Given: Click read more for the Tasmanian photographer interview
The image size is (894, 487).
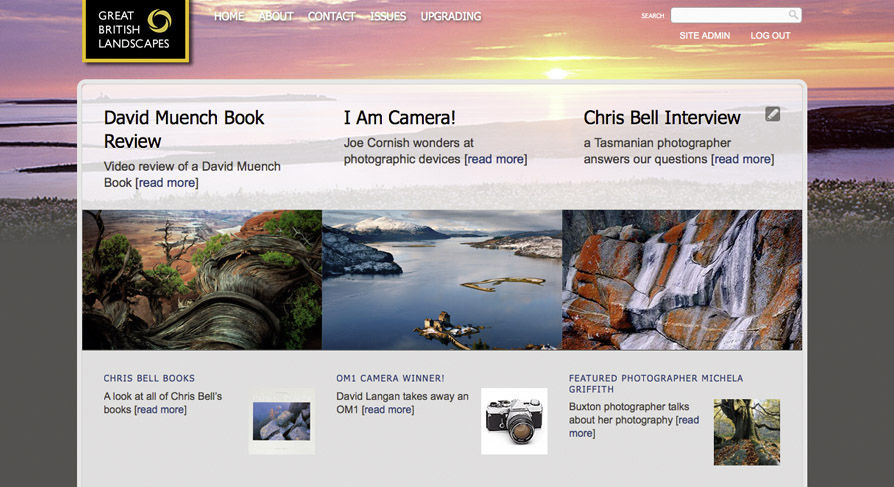Looking at the screenshot, I should click(x=741, y=159).
